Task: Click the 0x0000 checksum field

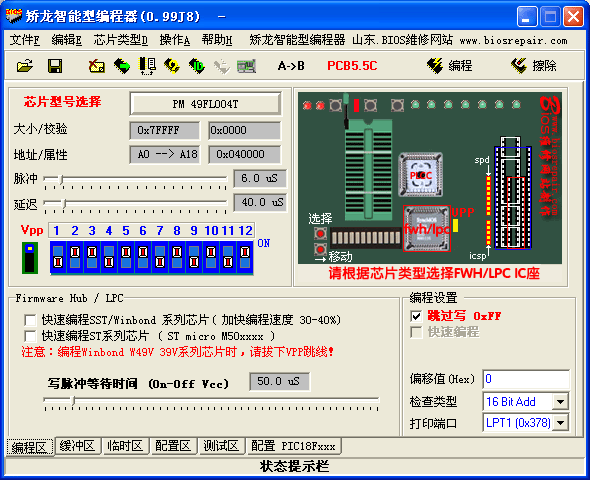Action: pyautogui.click(x=244, y=131)
